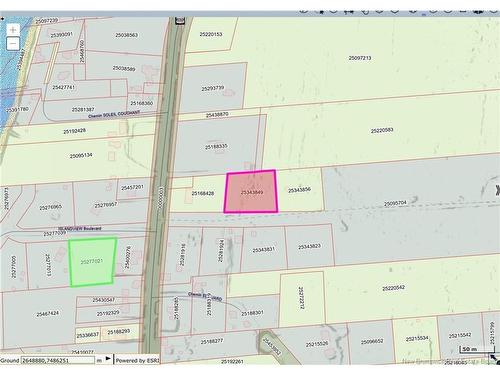
Task: Click parcel label 25276960
Action: (50, 208)
